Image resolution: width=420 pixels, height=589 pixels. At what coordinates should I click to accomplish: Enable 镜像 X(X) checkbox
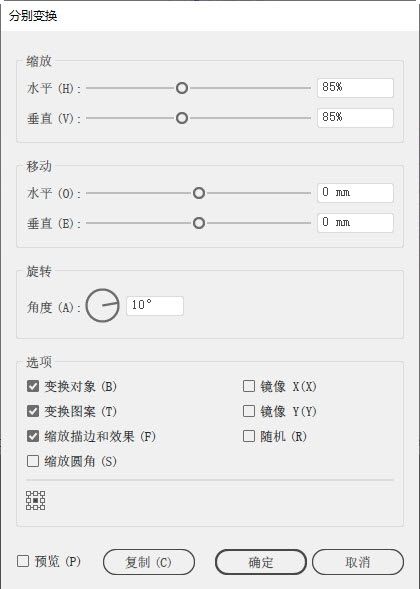click(x=249, y=386)
